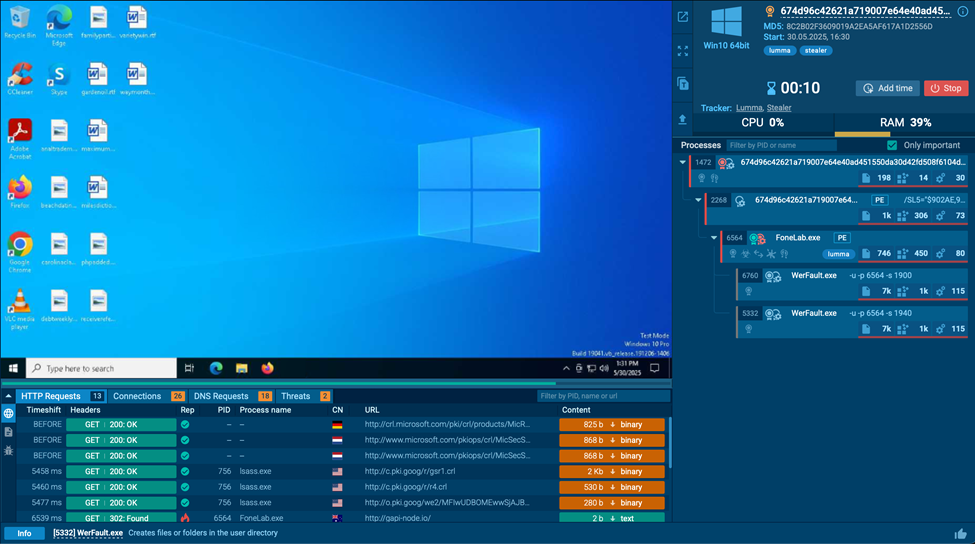This screenshot has width=975, height=544.
Task: Select the debug bug icon in bottom panel
Action: (9, 451)
